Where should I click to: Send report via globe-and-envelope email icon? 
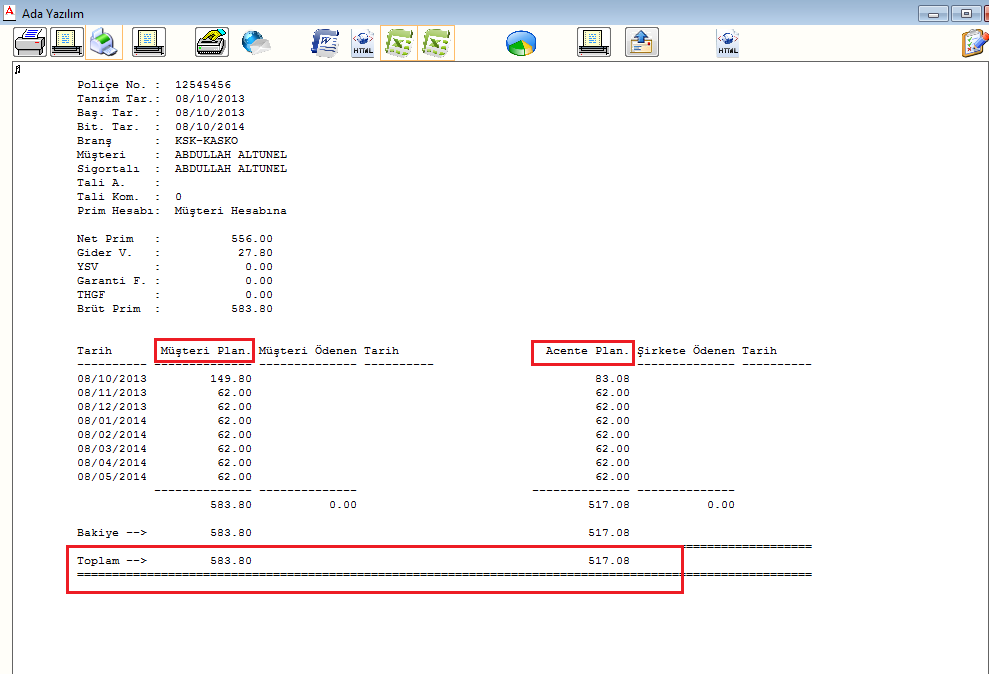pos(256,43)
